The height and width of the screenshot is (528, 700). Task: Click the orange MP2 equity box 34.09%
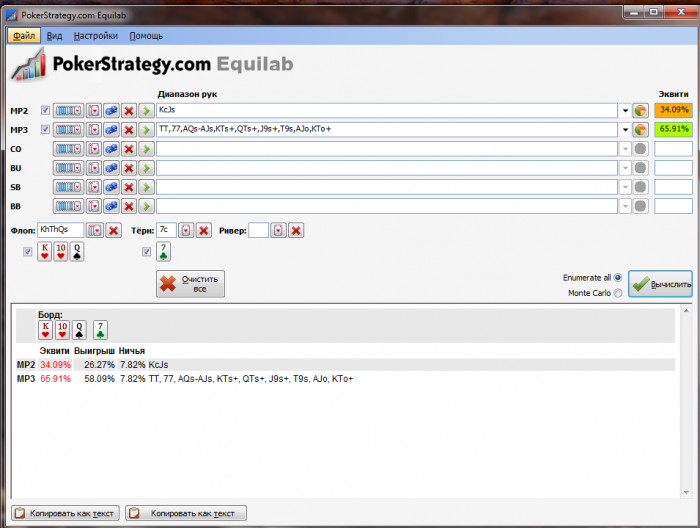(x=673, y=110)
